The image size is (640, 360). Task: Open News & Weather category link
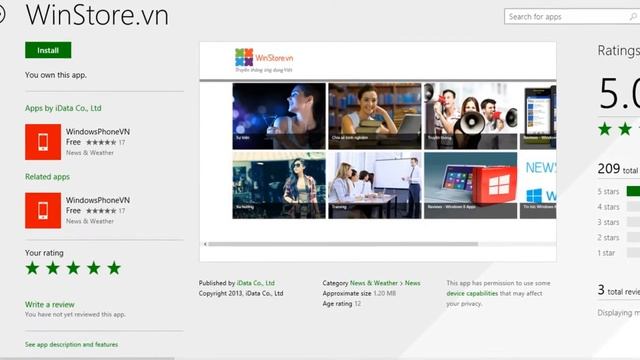point(374,283)
